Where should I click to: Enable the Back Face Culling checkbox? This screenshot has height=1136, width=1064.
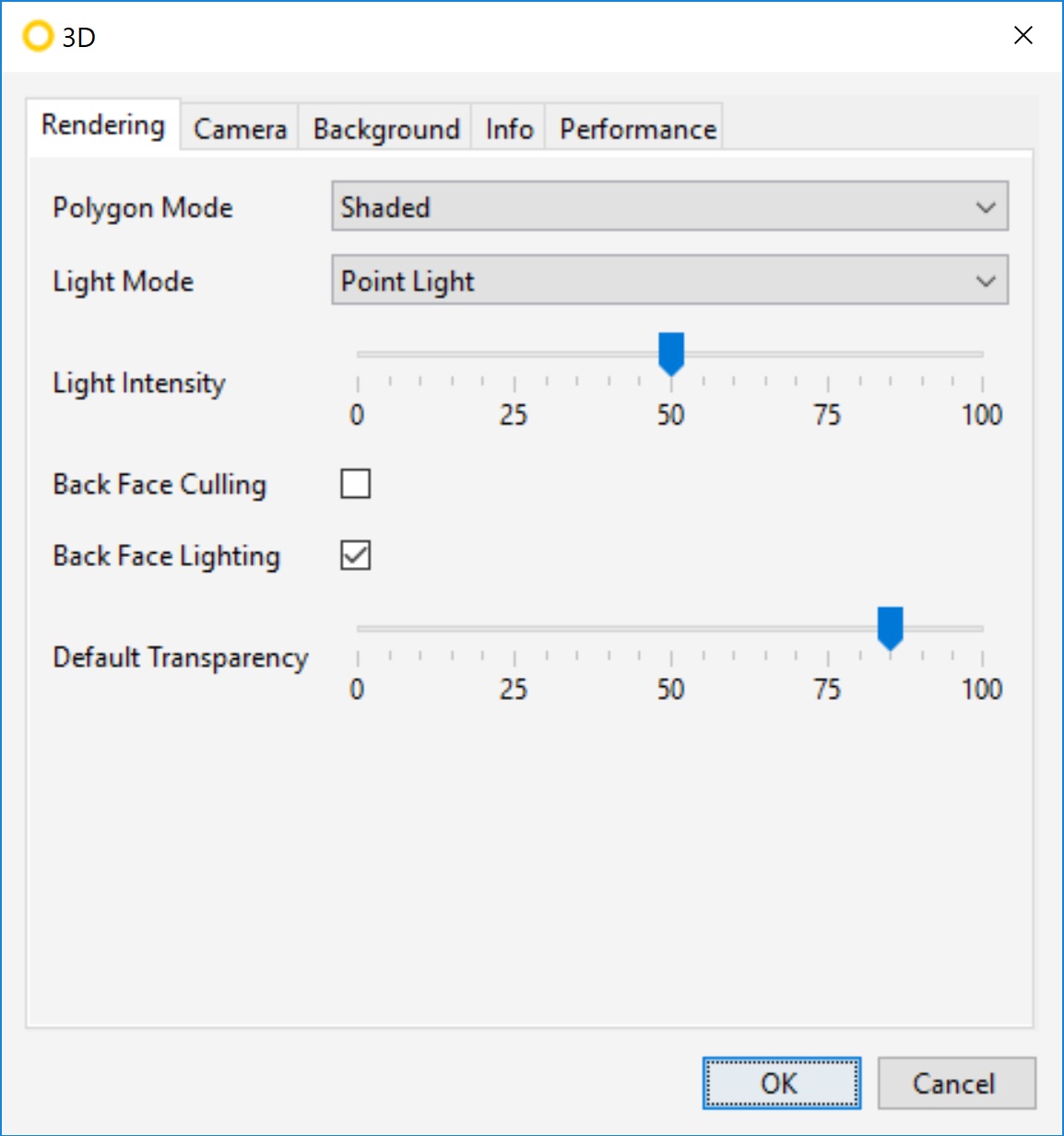(355, 483)
